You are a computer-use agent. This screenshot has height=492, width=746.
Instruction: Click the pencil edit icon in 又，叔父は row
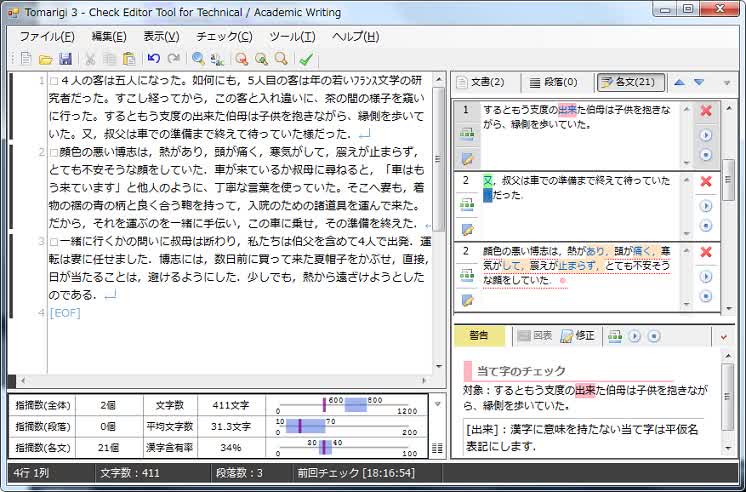(467, 230)
